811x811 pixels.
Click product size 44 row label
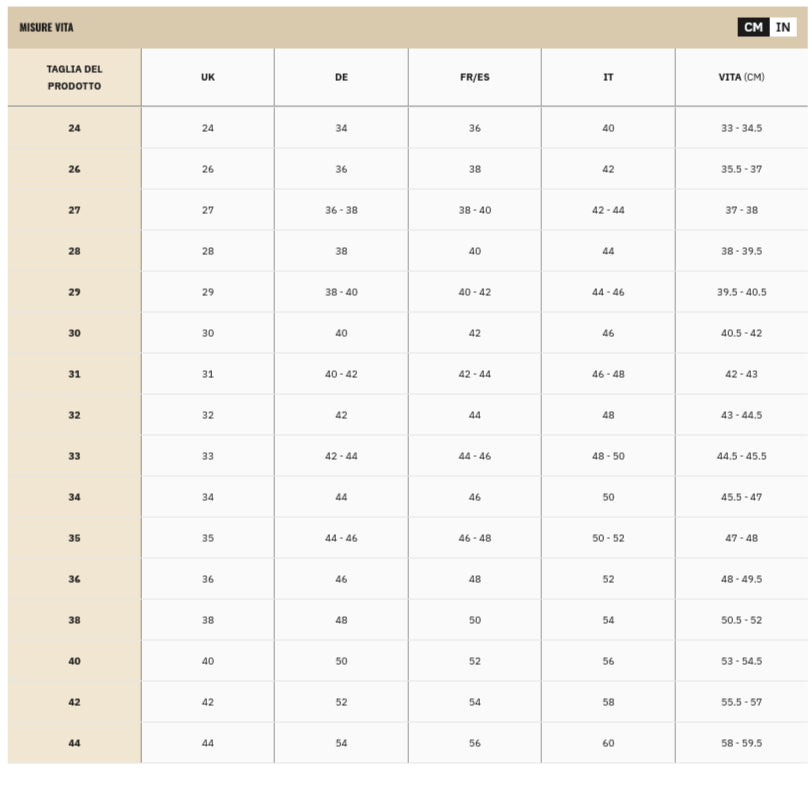pos(74,743)
